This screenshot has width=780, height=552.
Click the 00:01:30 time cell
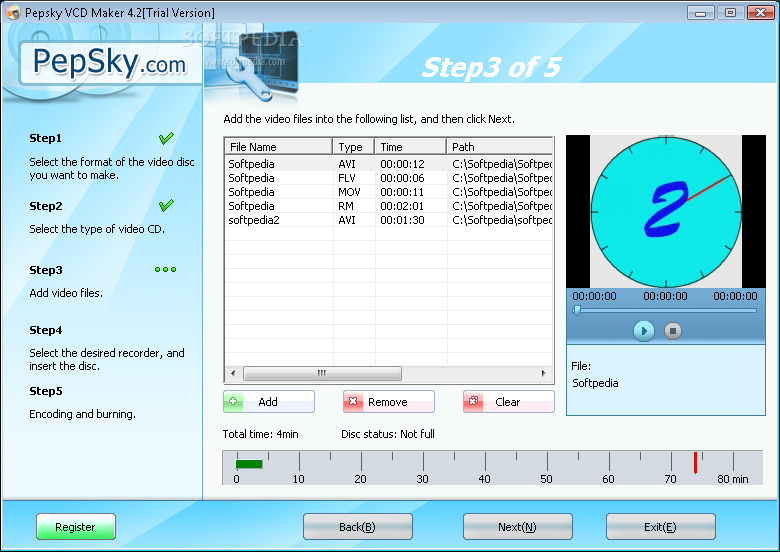tap(402, 220)
